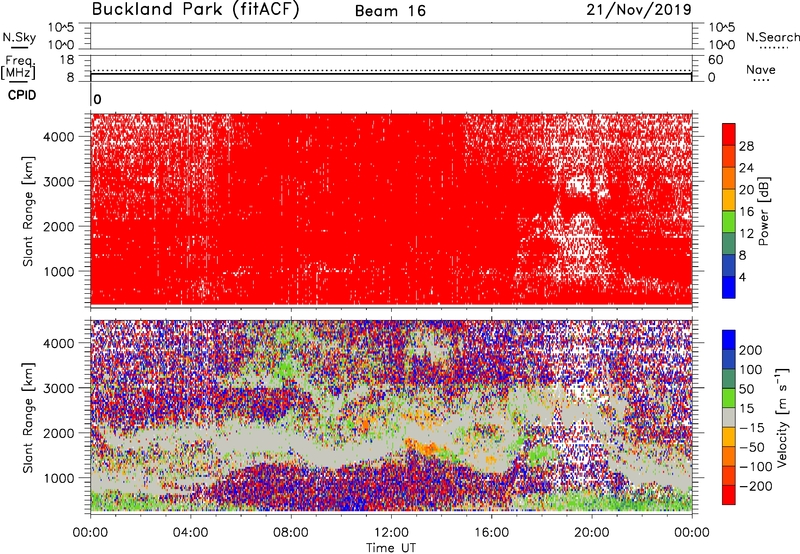
Task: Click the green 12-16 dB power colorbar segment
Action: pyautogui.click(x=729, y=222)
